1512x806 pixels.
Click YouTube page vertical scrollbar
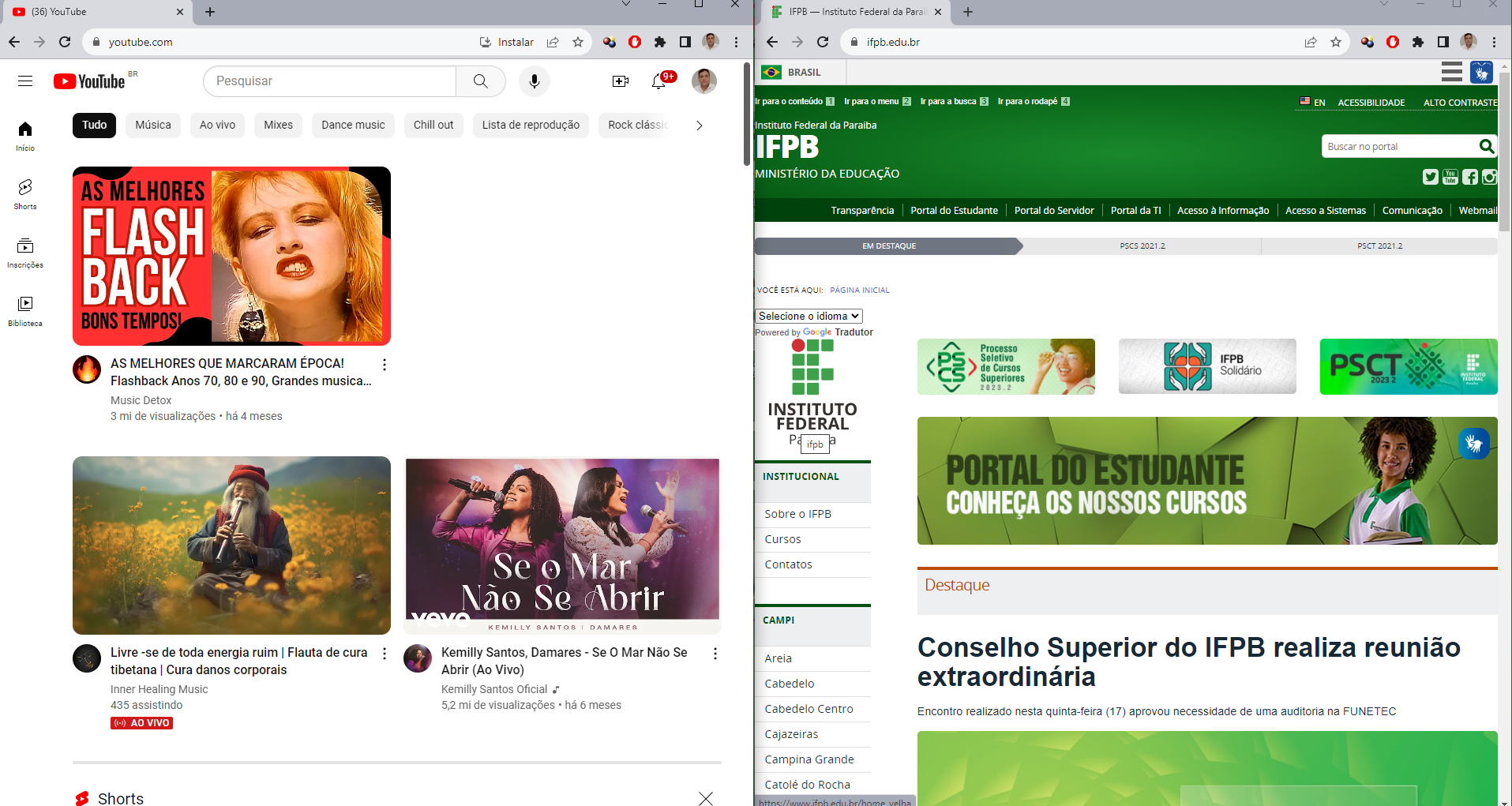pyautogui.click(x=747, y=114)
